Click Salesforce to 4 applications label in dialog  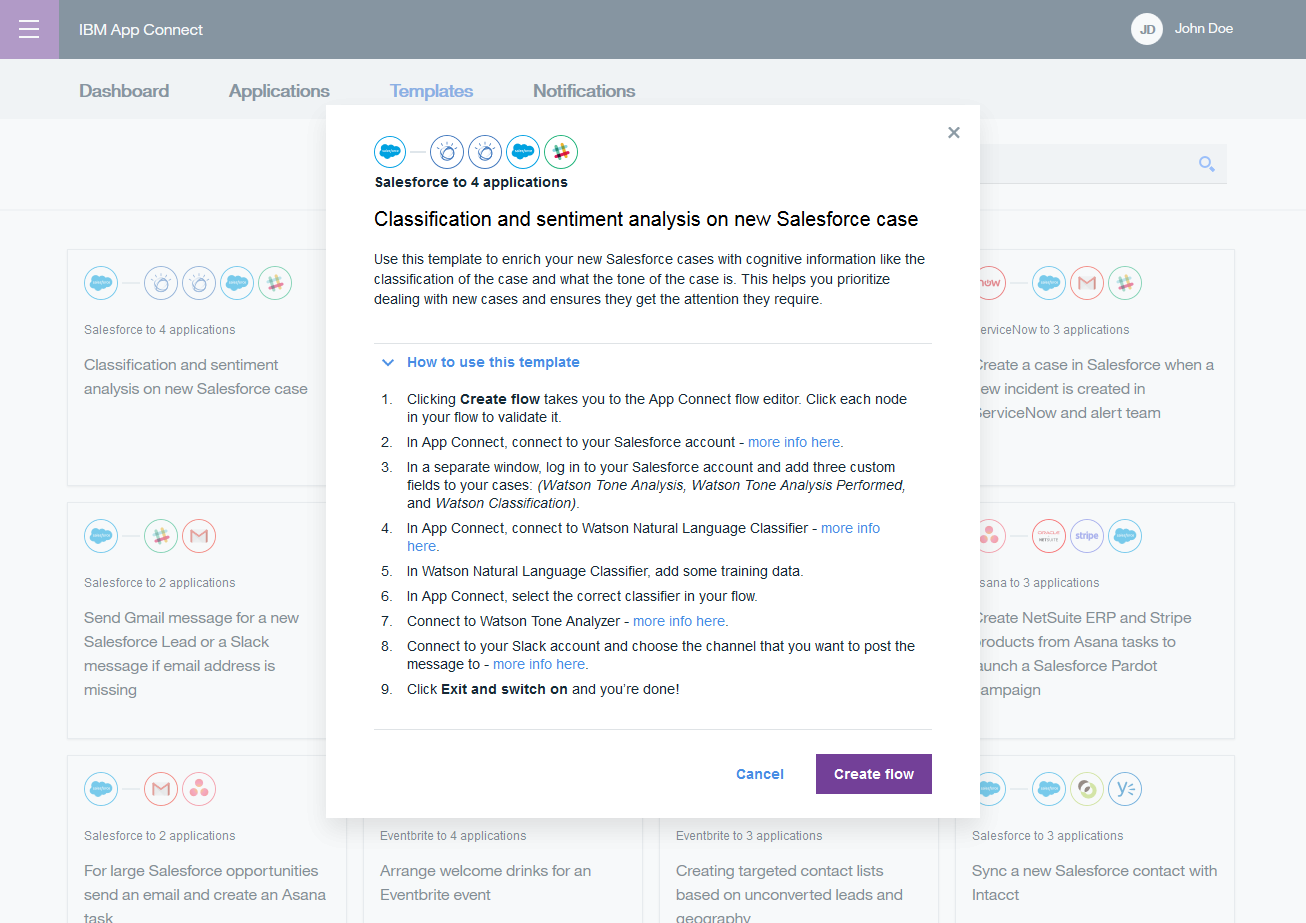coord(471,183)
